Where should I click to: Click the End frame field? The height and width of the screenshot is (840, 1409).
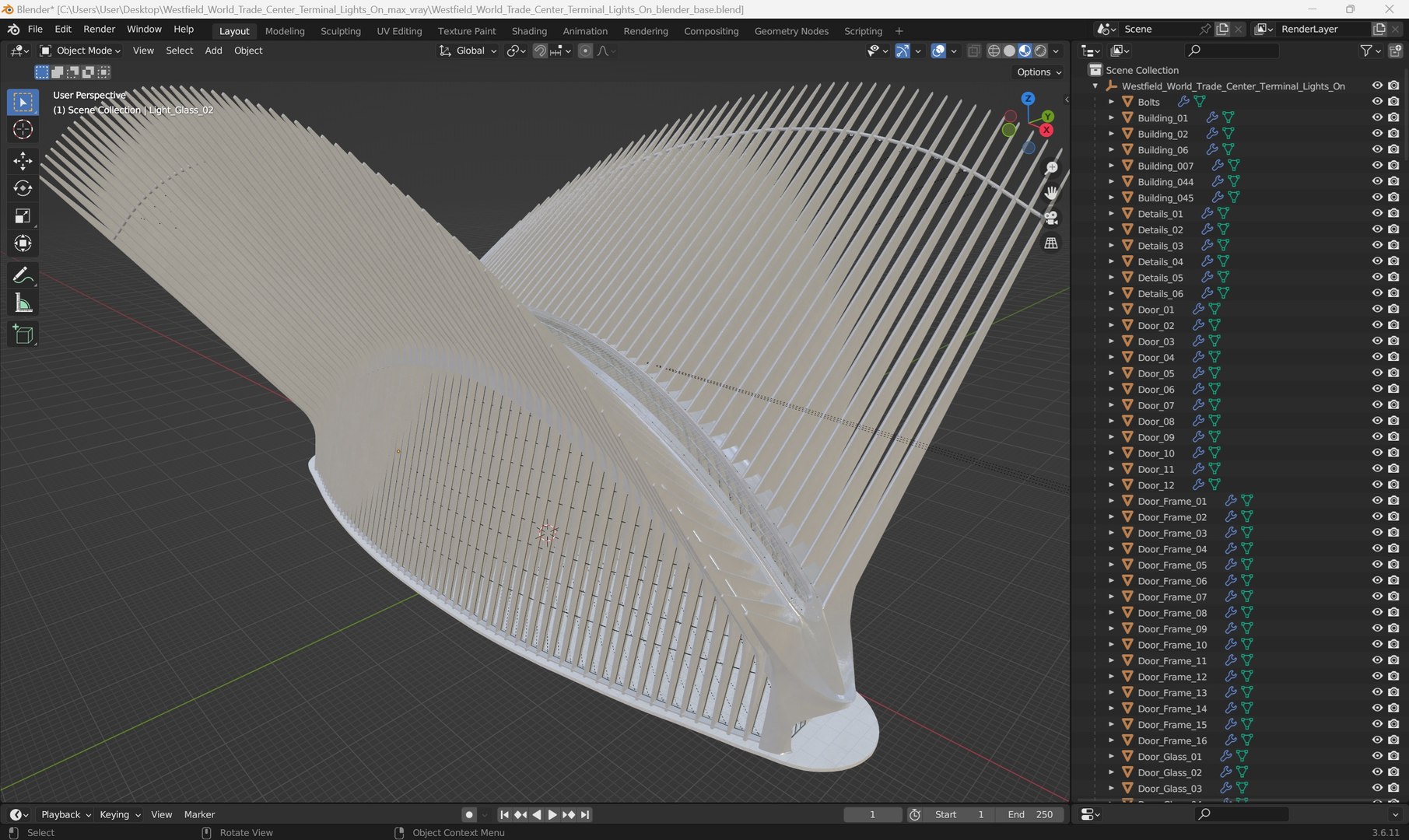[1030, 814]
